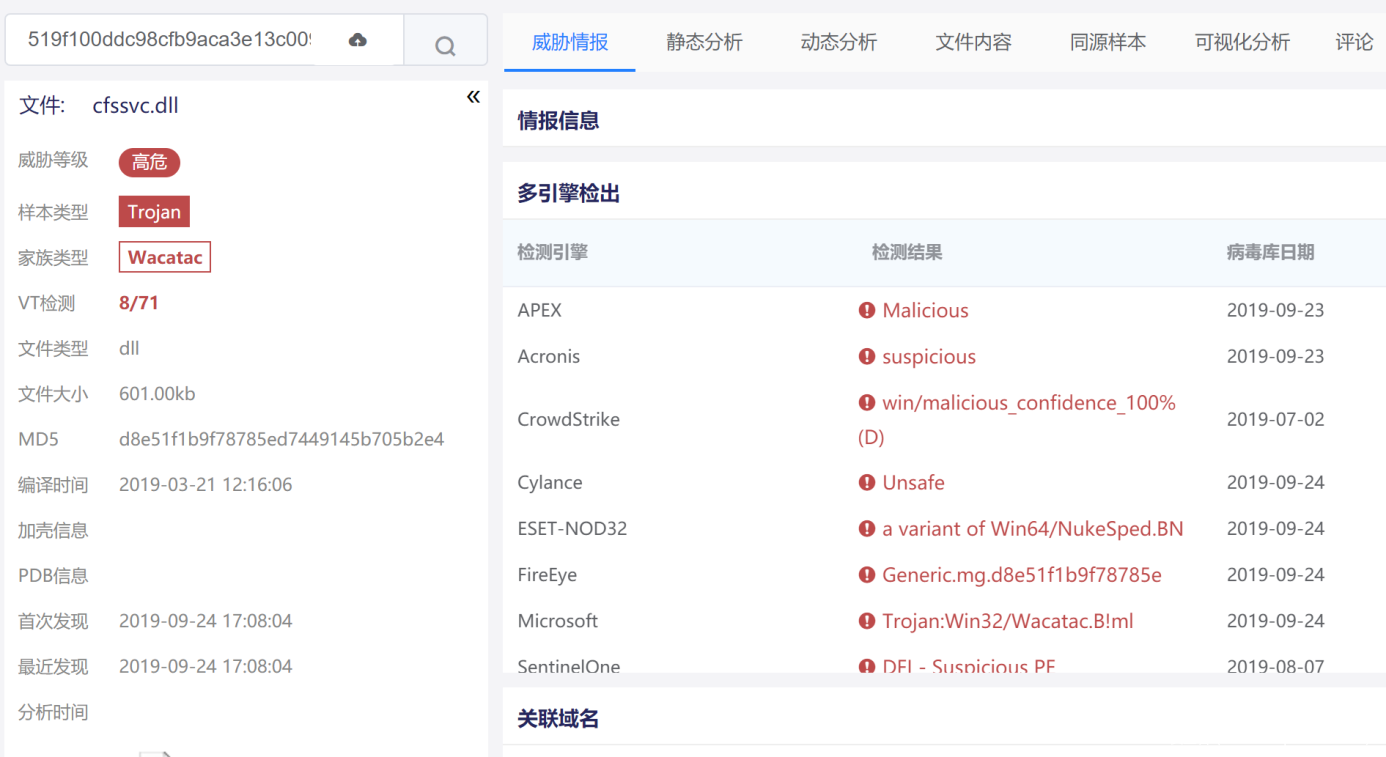Click warning icon beside Trojan:Win32/Wacatac.B!ml
1386x757 pixels.
point(867,621)
